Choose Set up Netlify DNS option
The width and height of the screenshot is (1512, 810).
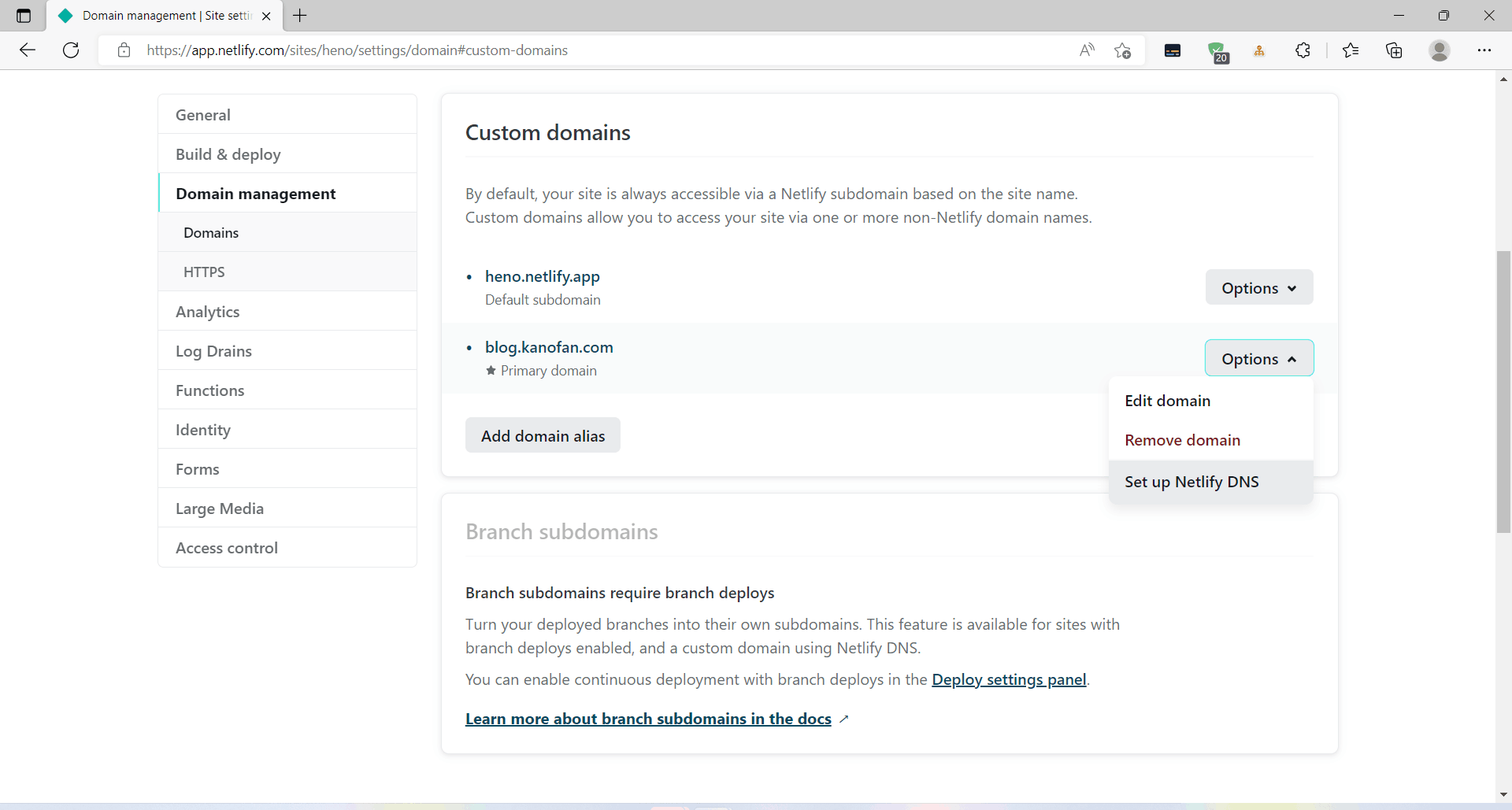pyautogui.click(x=1192, y=481)
